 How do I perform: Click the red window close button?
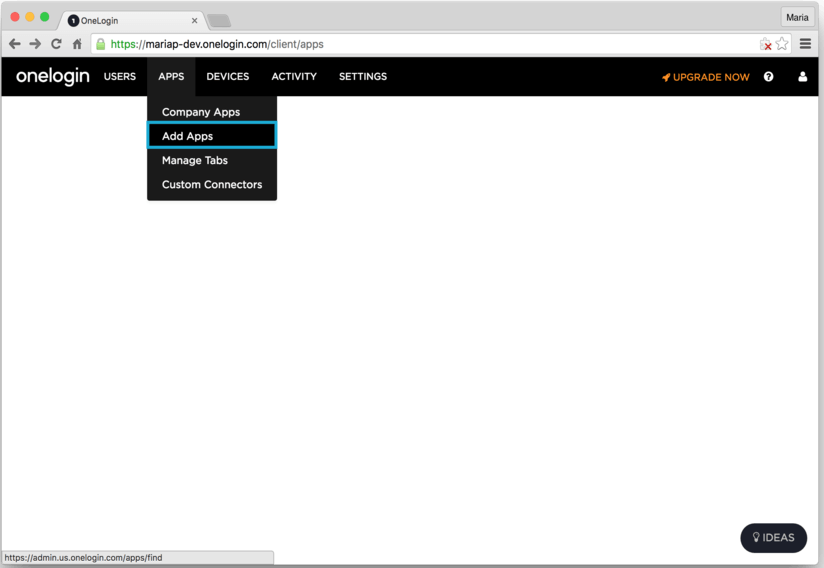coord(15,17)
